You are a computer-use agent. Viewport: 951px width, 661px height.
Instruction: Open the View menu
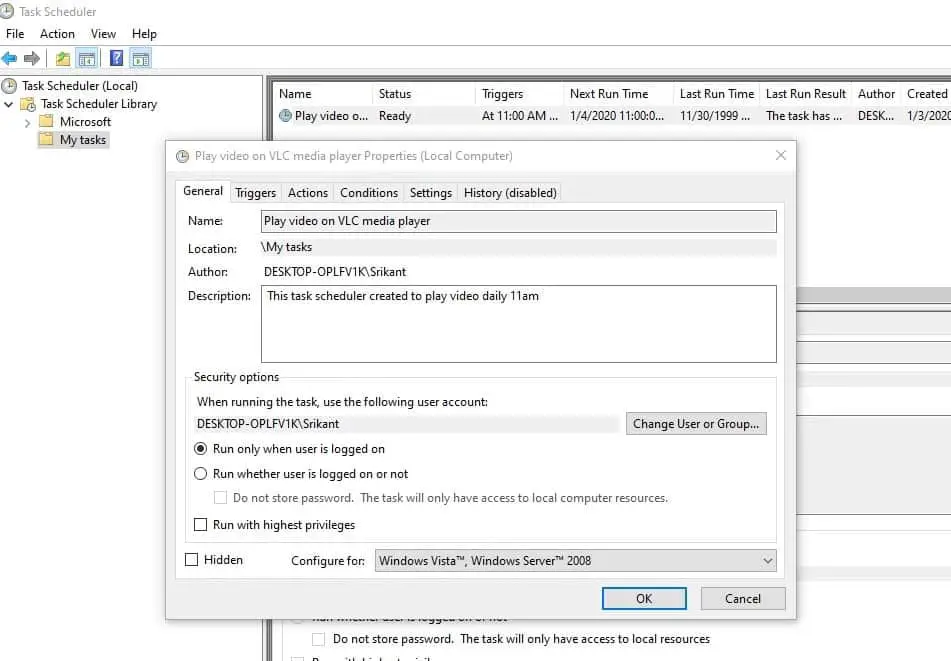tap(103, 34)
